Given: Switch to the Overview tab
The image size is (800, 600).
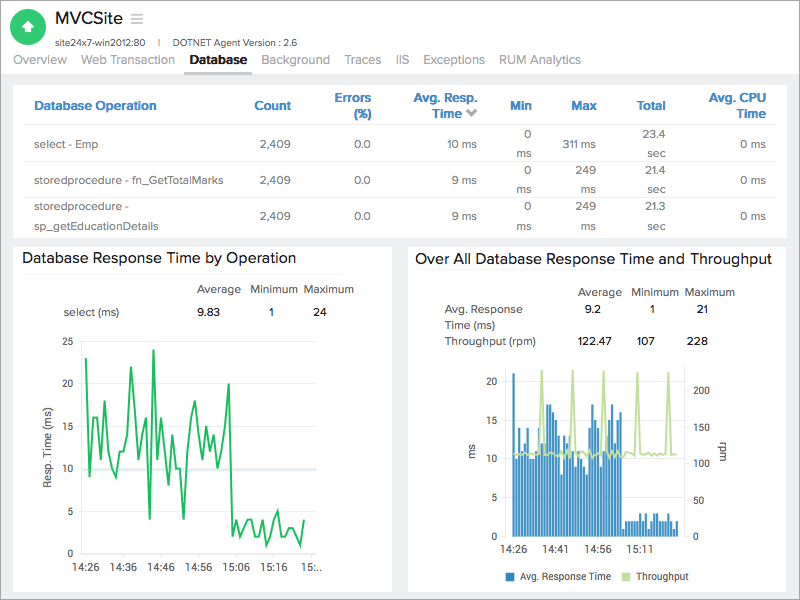Looking at the screenshot, I should (40, 60).
